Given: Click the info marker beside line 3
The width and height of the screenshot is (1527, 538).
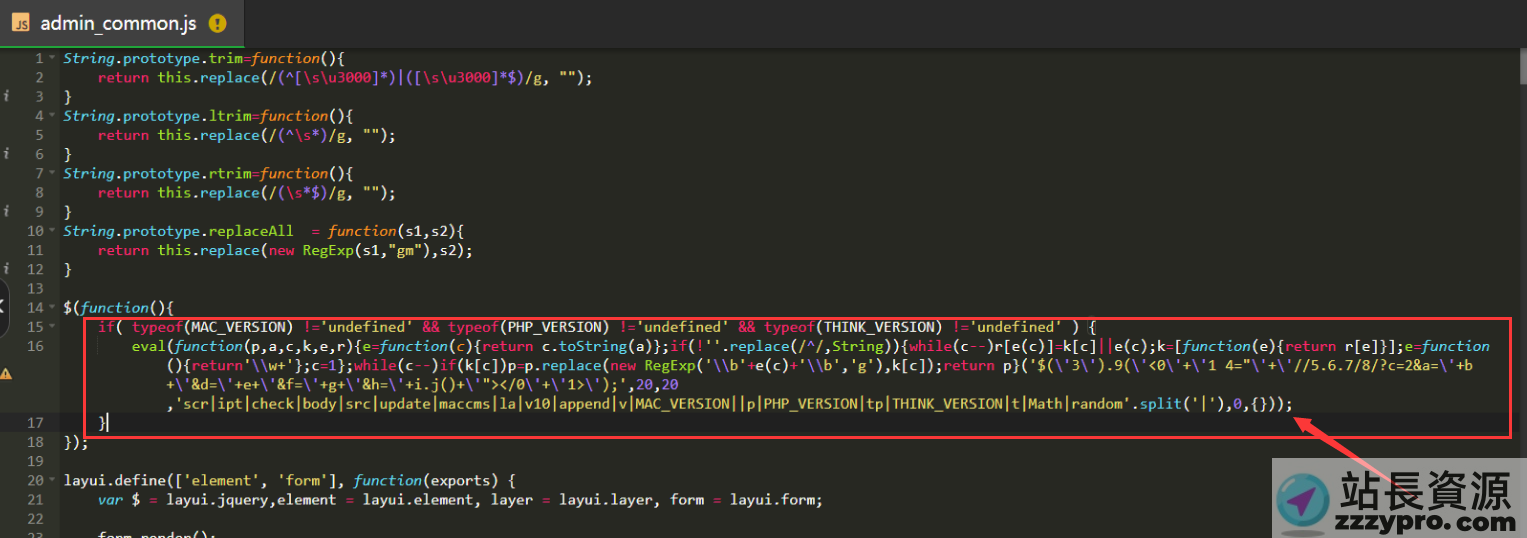Looking at the screenshot, I should (7, 97).
